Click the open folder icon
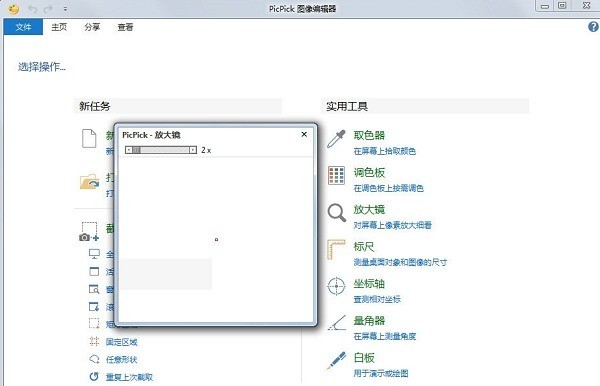 pos(90,181)
